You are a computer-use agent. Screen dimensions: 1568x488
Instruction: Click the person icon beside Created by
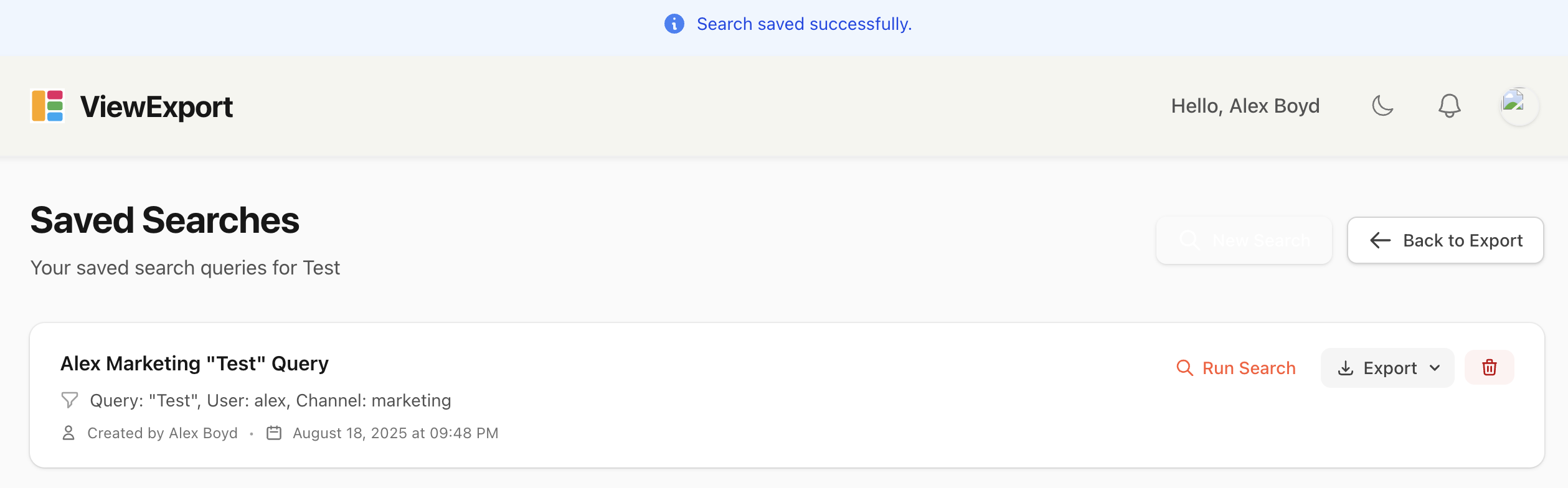pyautogui.click(x=68, y=433)
